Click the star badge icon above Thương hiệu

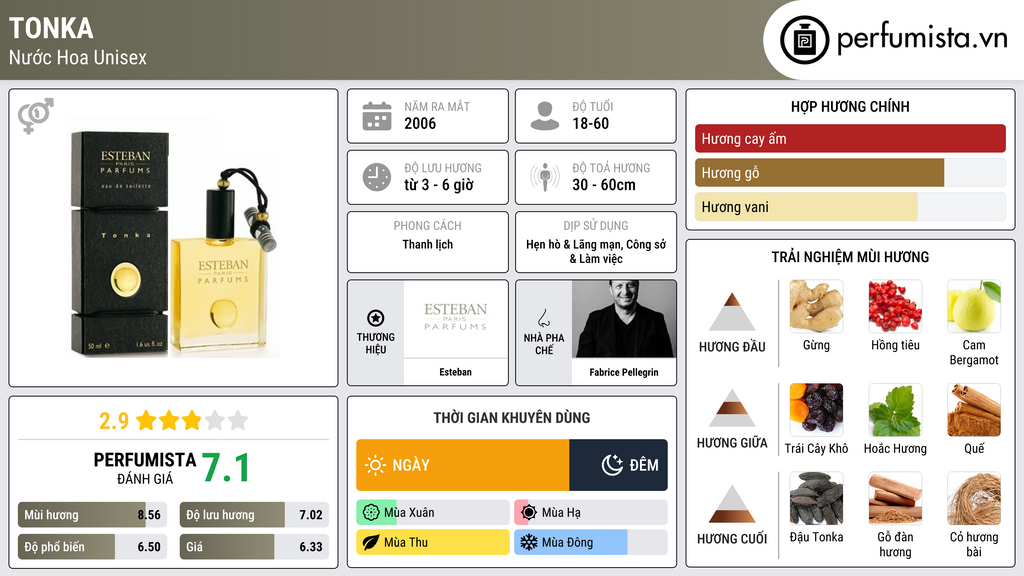376,318
